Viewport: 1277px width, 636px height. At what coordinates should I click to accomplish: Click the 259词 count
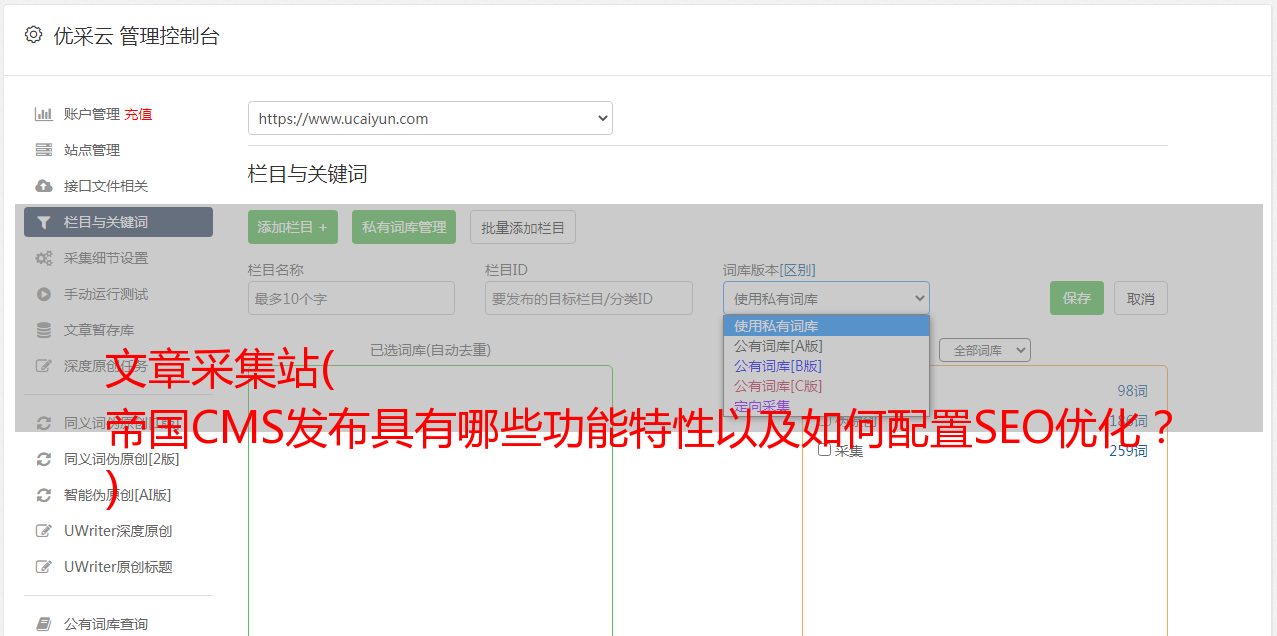(1128, 451)
